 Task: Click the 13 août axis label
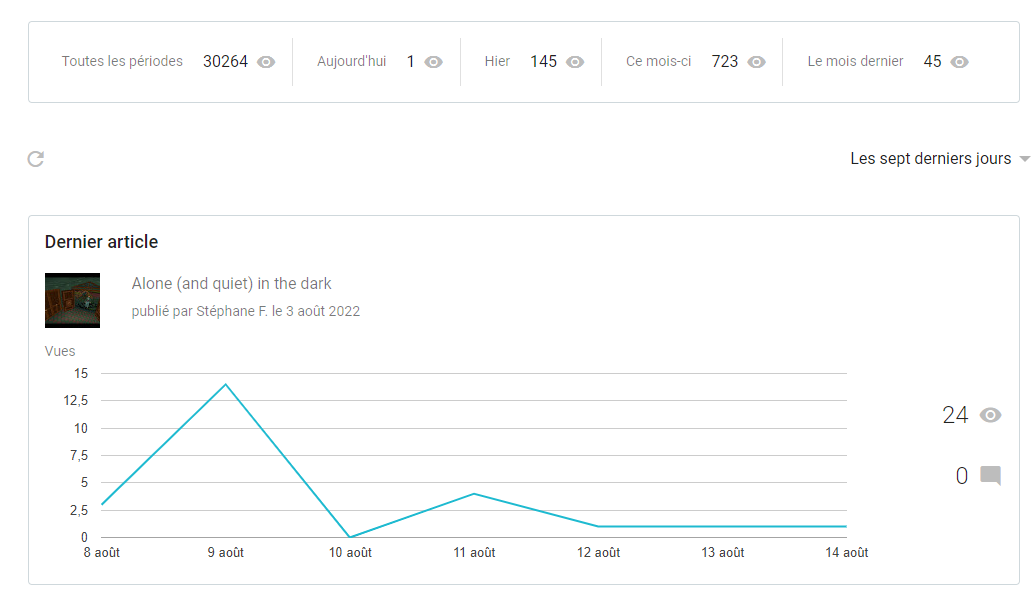[722, 553]
